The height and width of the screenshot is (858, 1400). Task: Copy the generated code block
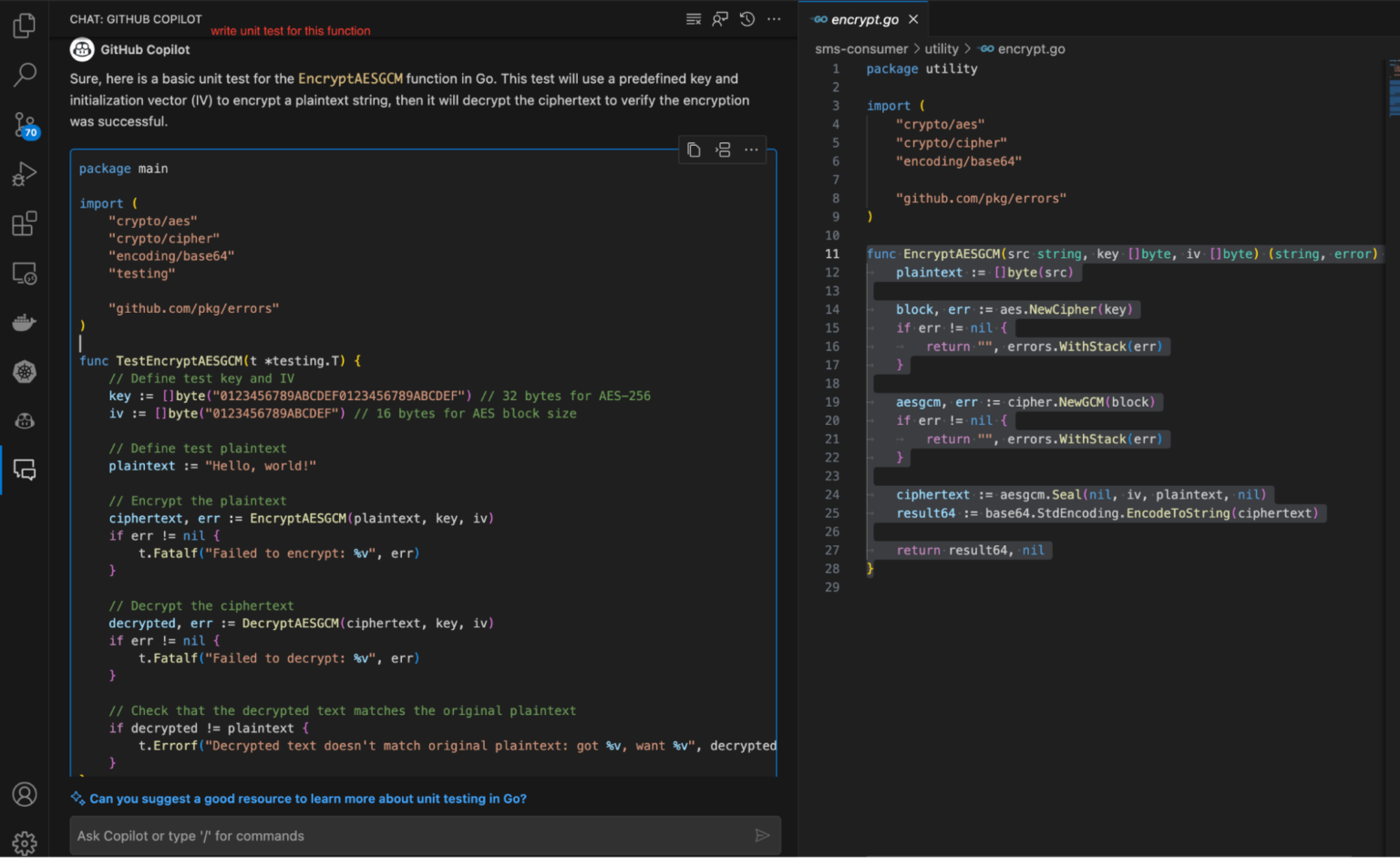click(694, 150)
